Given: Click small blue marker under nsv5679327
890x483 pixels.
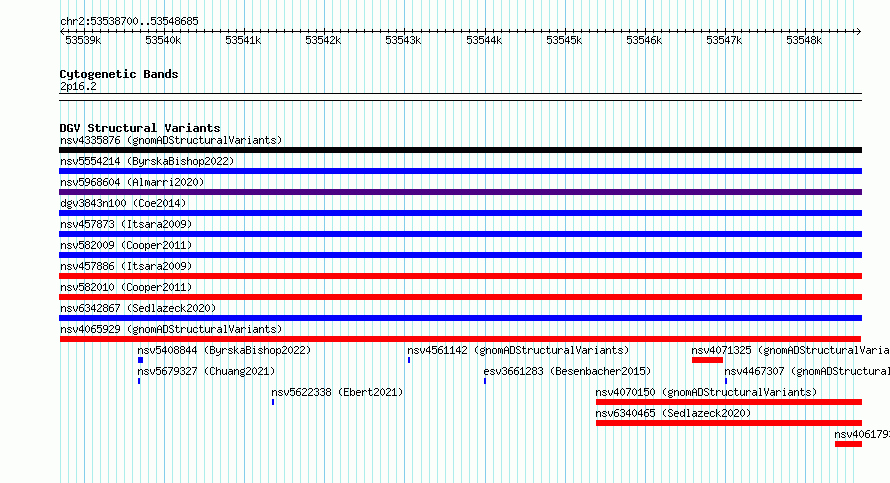Looking at the screenshot, I should (139, 381).
